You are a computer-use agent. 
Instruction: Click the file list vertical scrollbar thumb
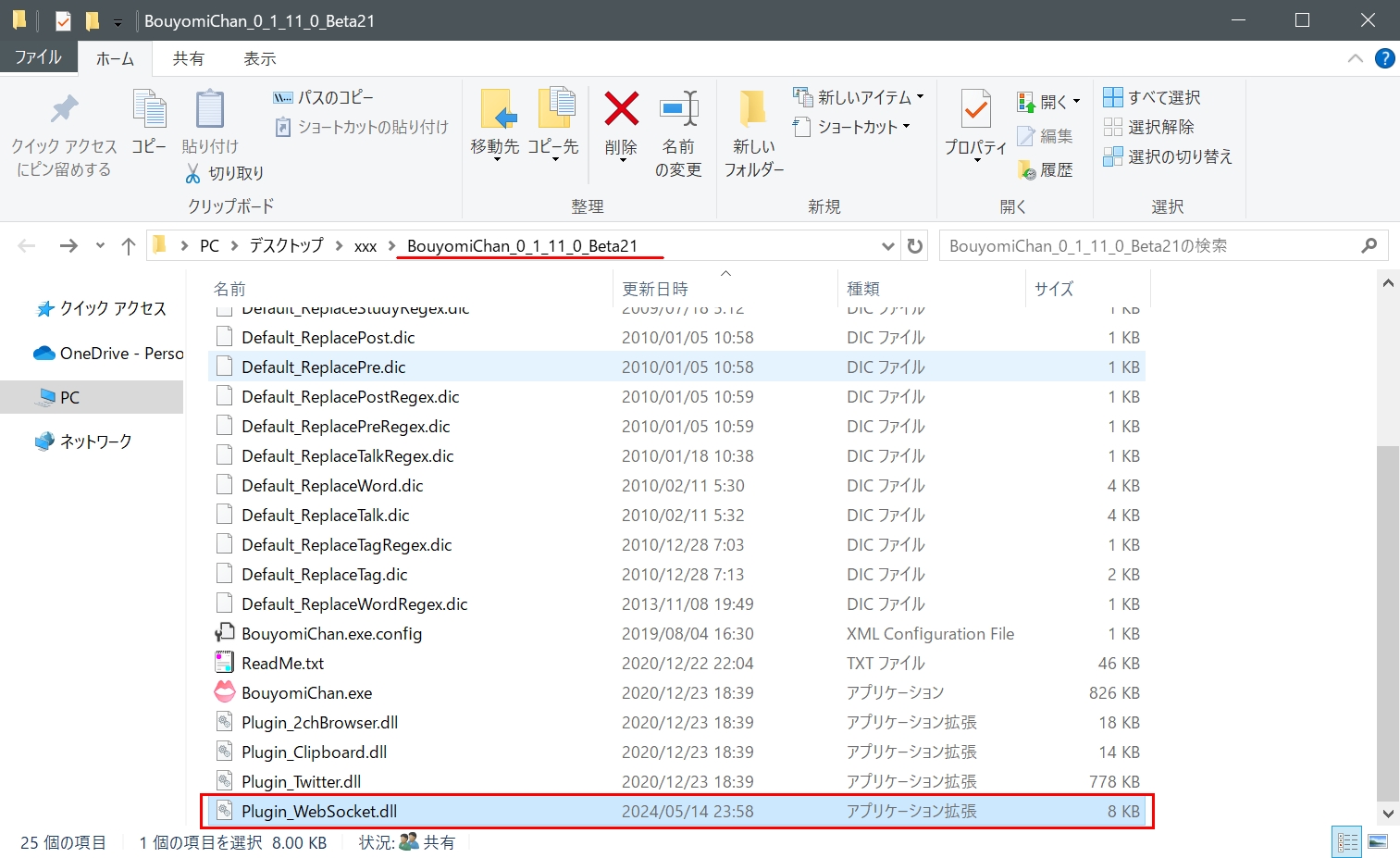pos(1388,622)
